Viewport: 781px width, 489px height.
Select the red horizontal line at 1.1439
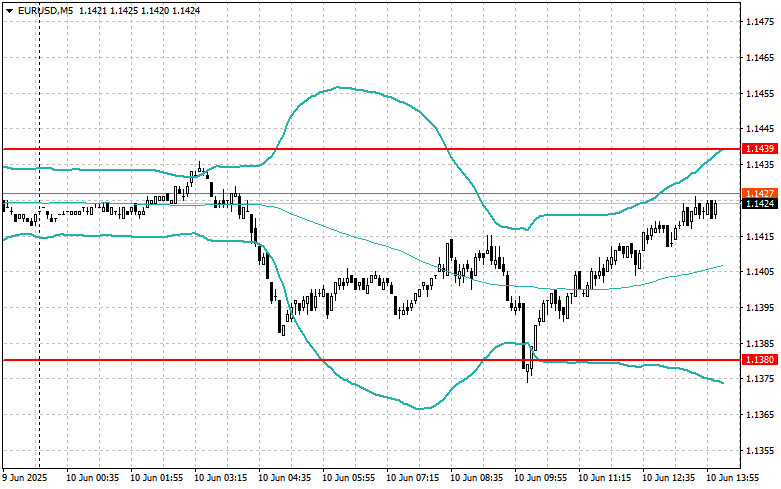point(371,149)
